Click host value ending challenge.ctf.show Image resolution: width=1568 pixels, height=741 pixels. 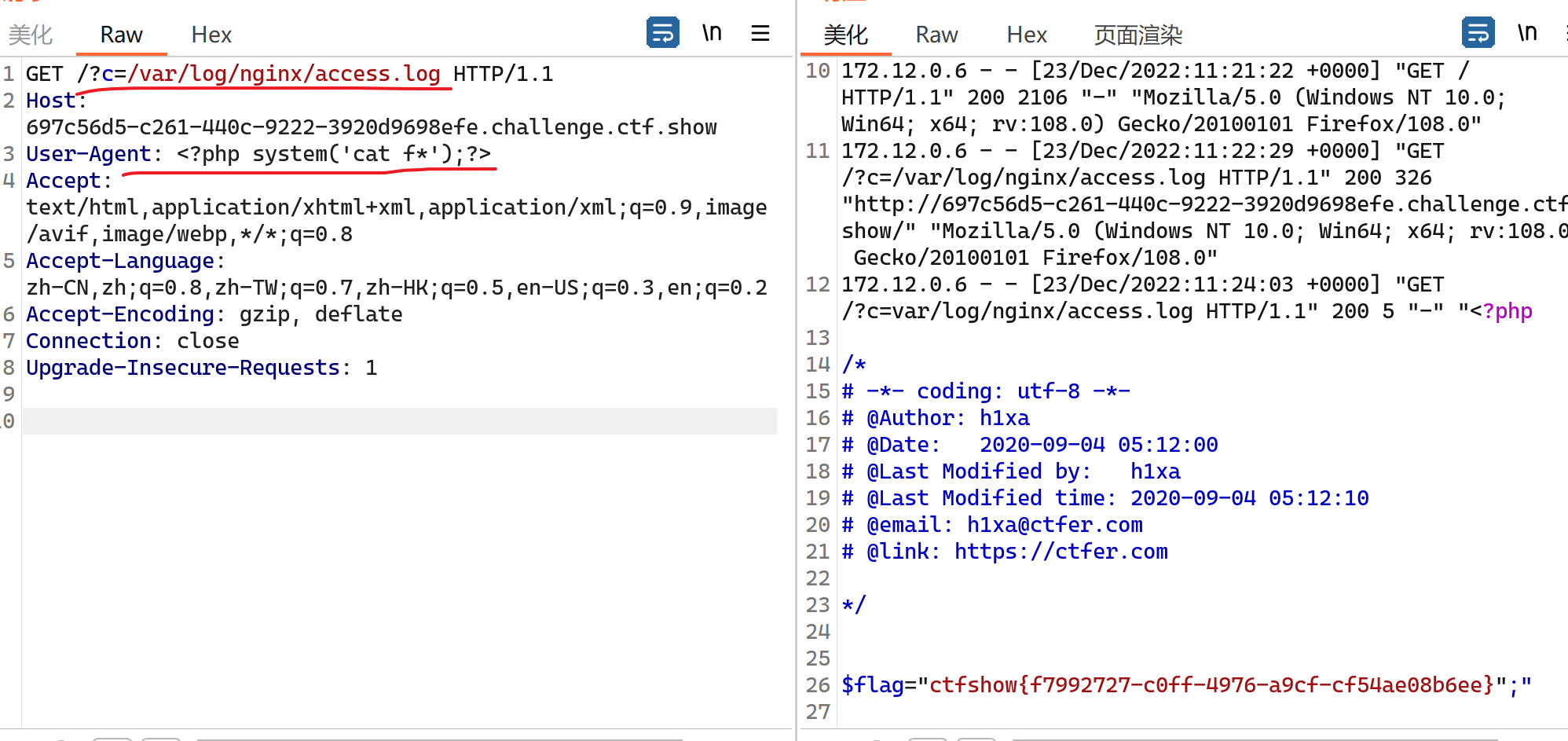372,127
